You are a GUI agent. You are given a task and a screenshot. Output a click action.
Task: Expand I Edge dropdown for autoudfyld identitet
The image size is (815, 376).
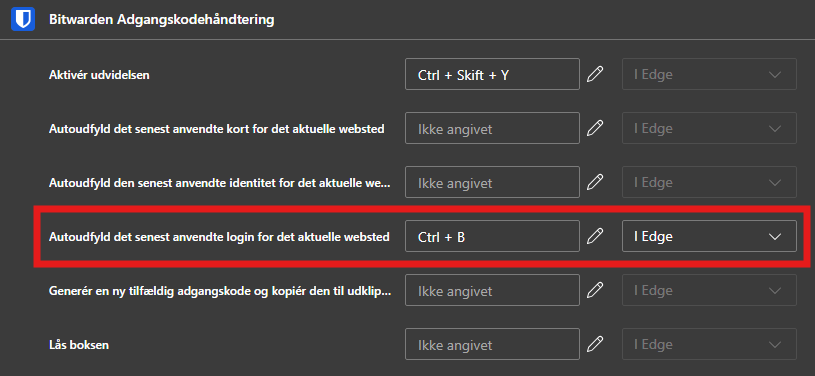(709, 182)
